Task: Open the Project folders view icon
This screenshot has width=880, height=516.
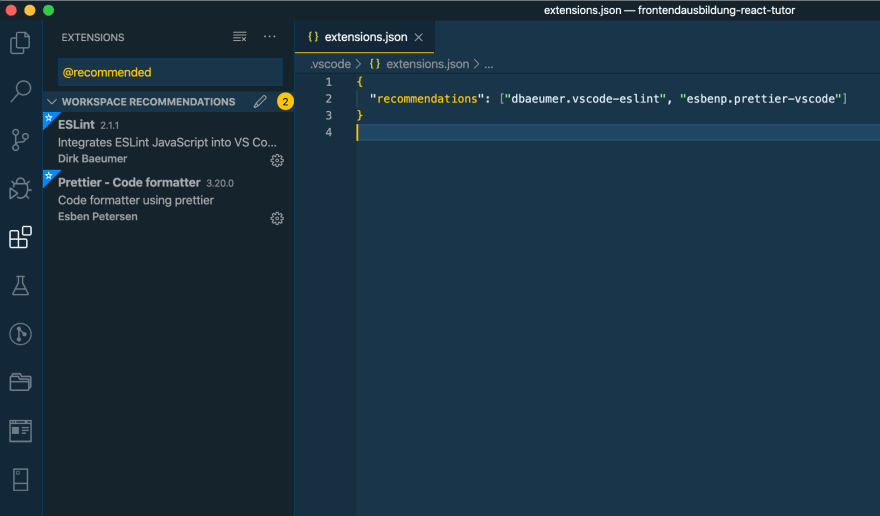Action: coord(20,382)
